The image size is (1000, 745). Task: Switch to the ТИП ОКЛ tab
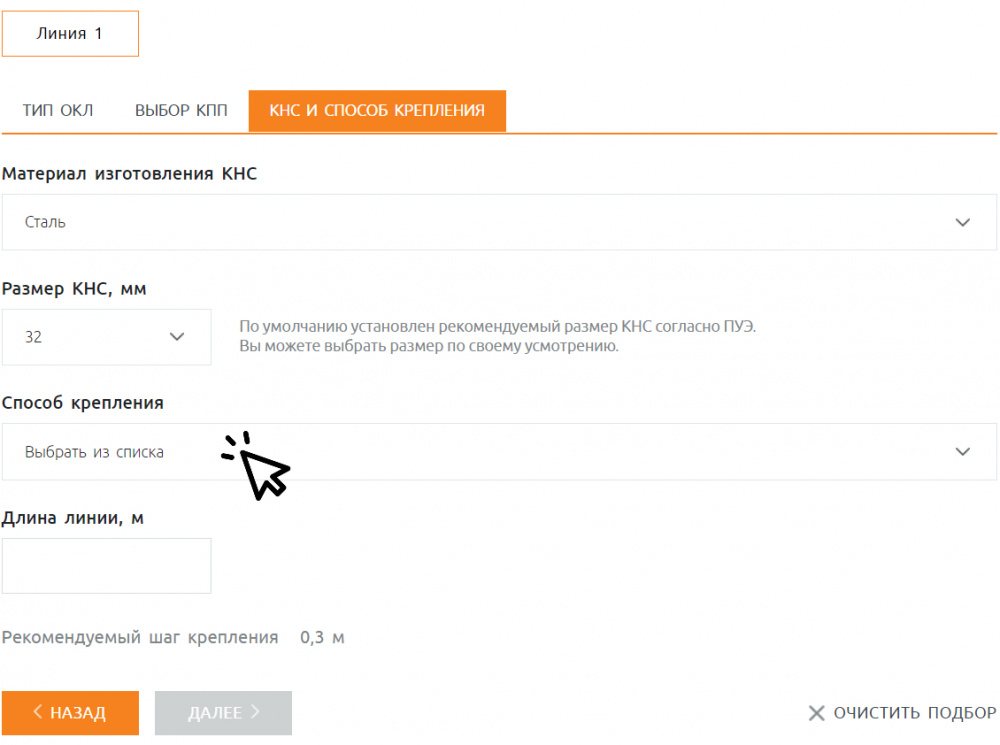point(58,111)
